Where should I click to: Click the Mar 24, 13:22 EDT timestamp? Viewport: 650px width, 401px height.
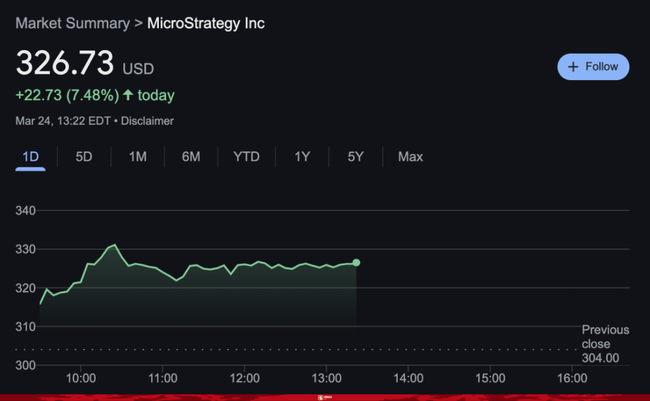[63, 121]
